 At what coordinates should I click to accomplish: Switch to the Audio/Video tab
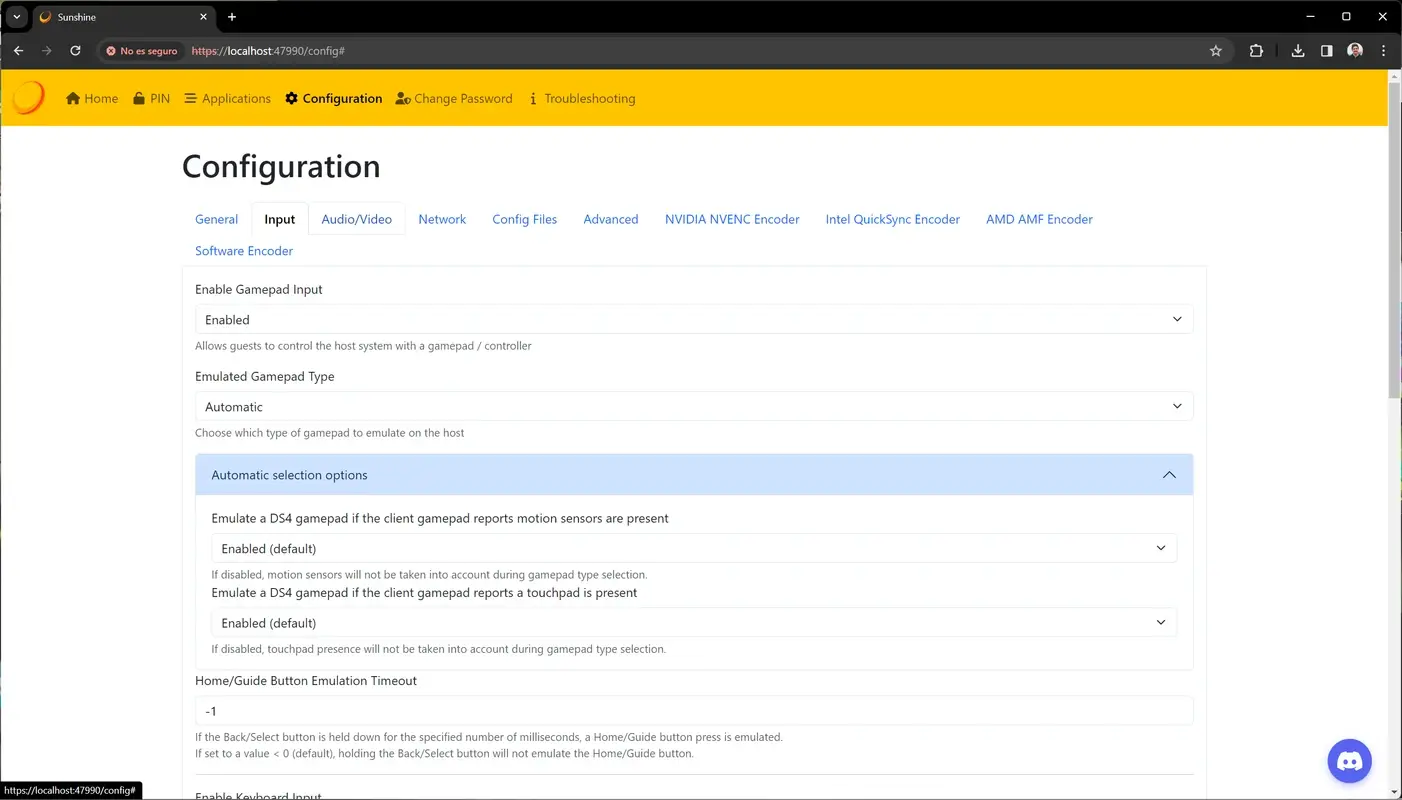[356, 219]
